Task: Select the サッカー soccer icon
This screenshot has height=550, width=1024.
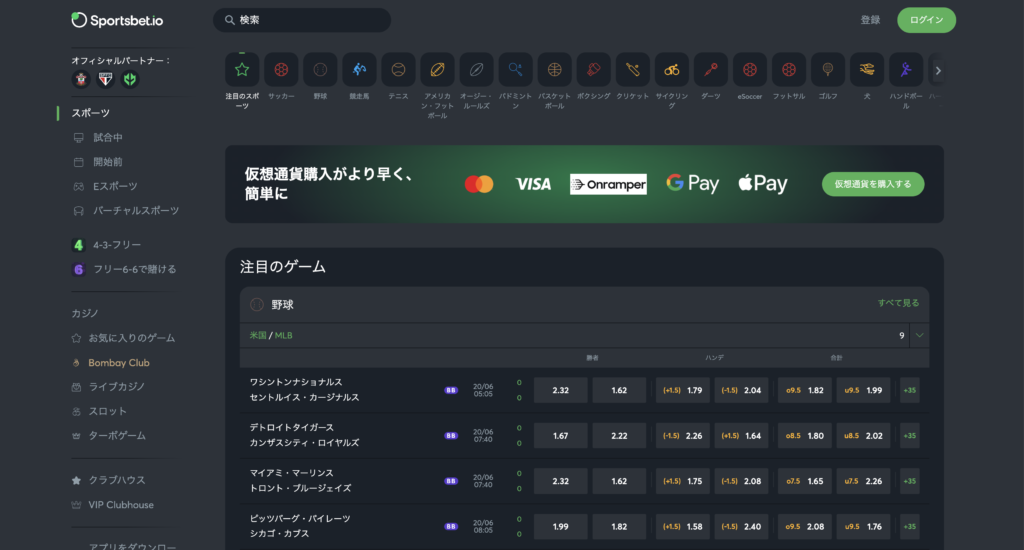Action: [281, 69]
